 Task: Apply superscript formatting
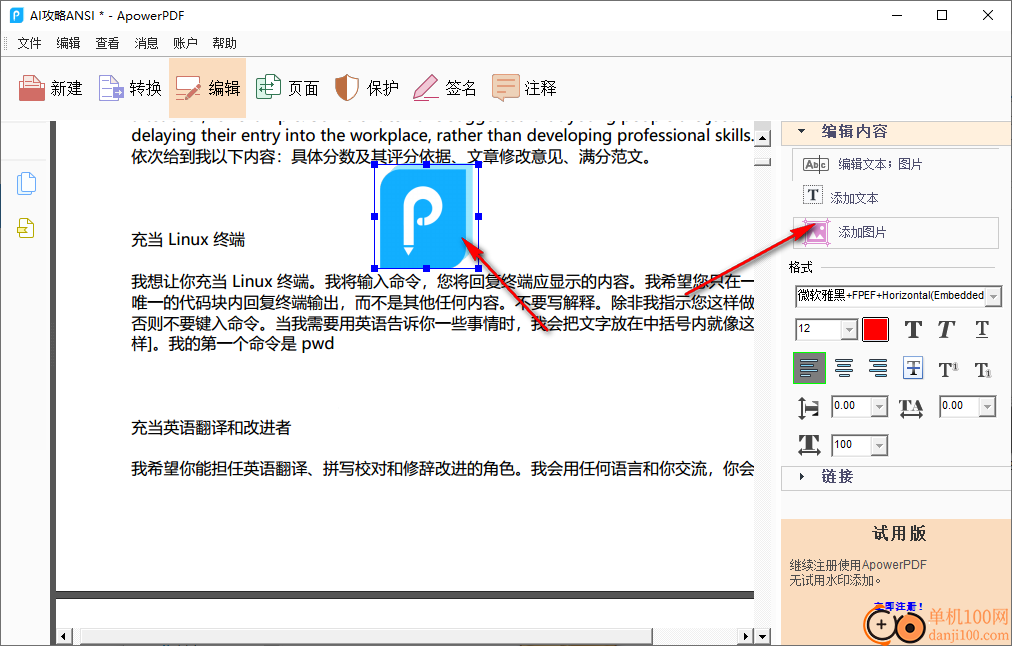pyautogui.click(x=948, y=369)
